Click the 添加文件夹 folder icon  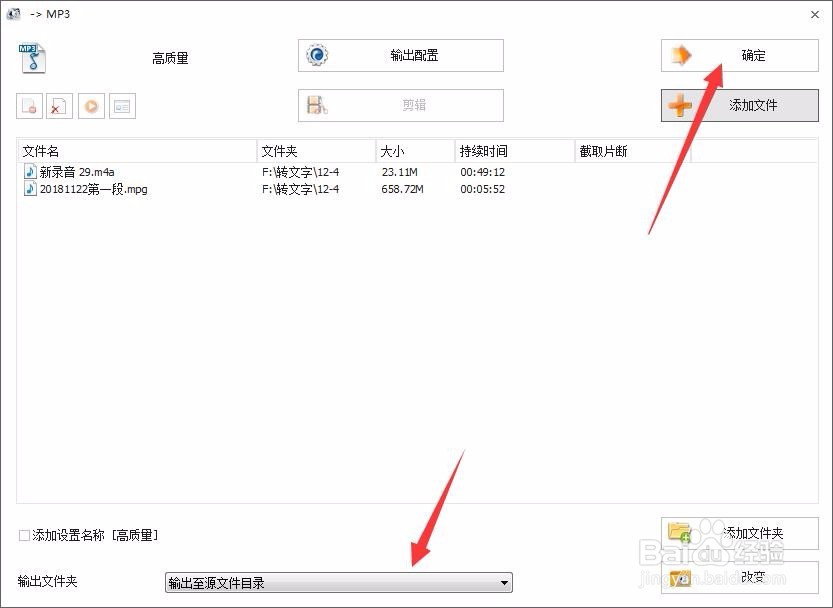point(679,532)
